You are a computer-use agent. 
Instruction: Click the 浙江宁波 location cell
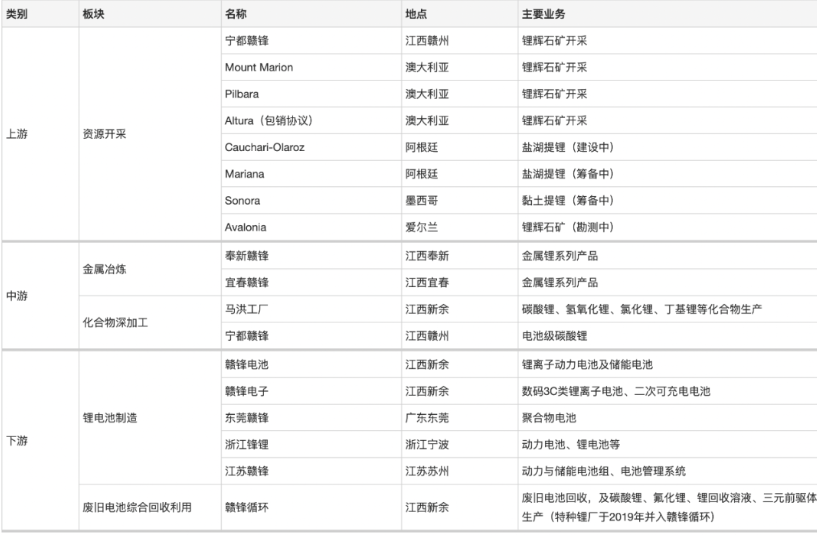(x=427, y=444)
